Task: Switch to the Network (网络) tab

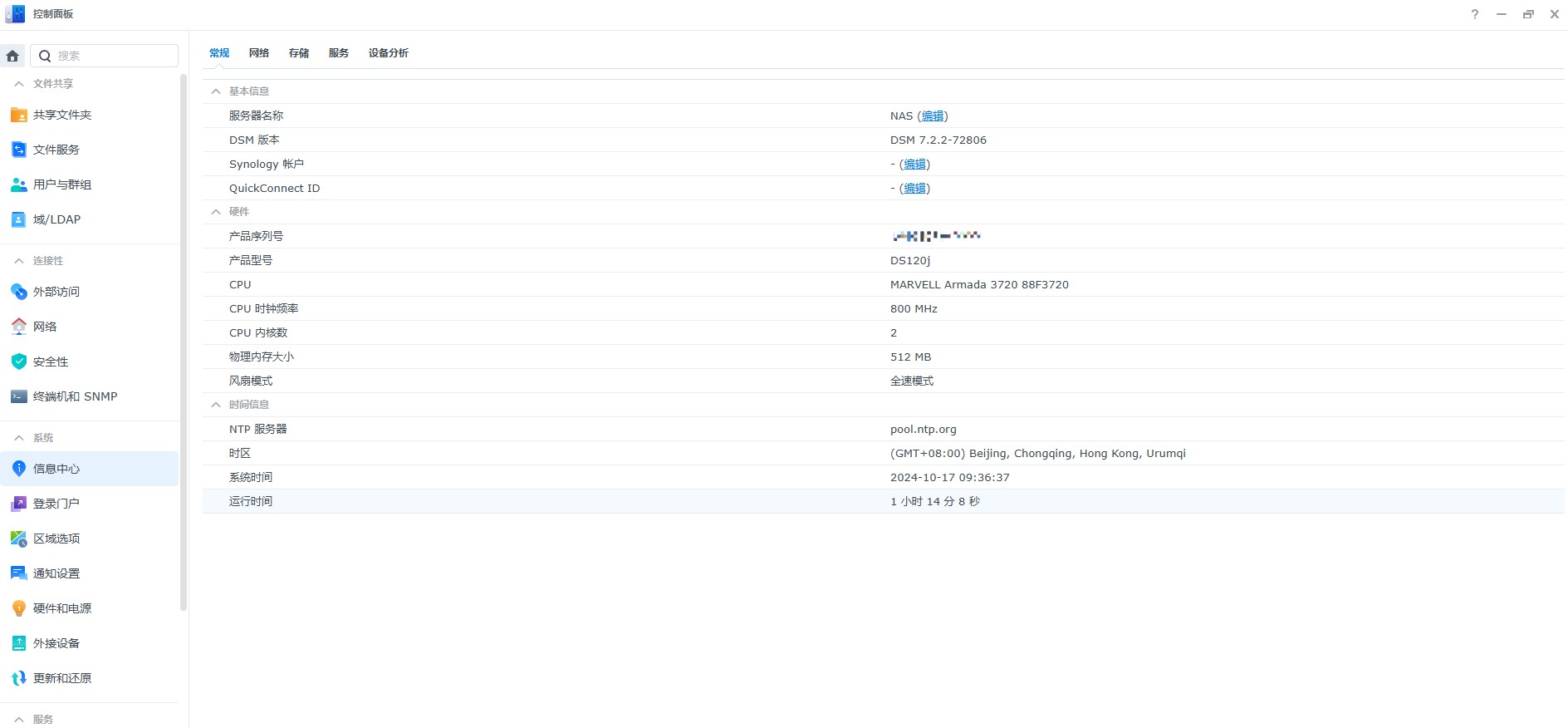Action: [x=259, y=52]
